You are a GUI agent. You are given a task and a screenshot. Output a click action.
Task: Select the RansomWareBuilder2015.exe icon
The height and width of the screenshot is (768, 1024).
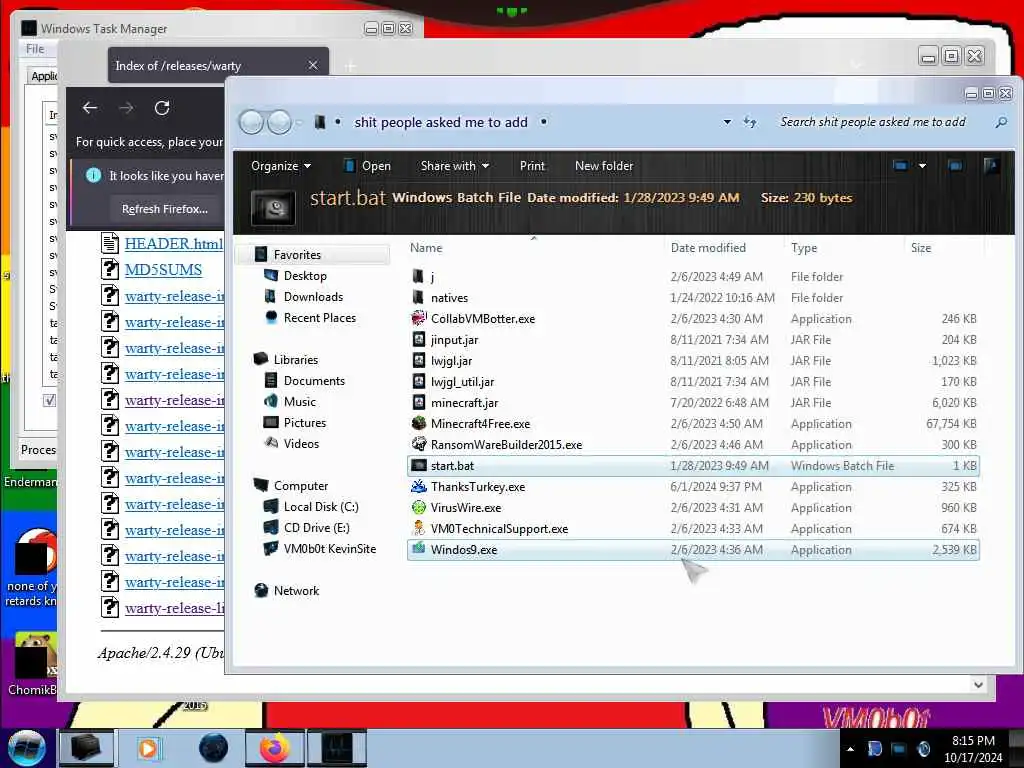click(x=419, y=445)
